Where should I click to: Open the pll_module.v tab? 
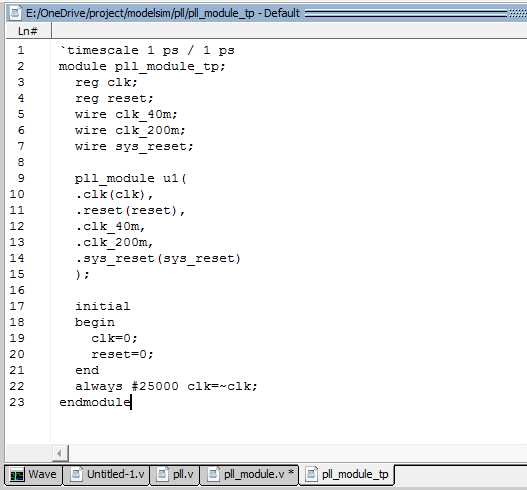pyautogui.click(x=249, y=475)
